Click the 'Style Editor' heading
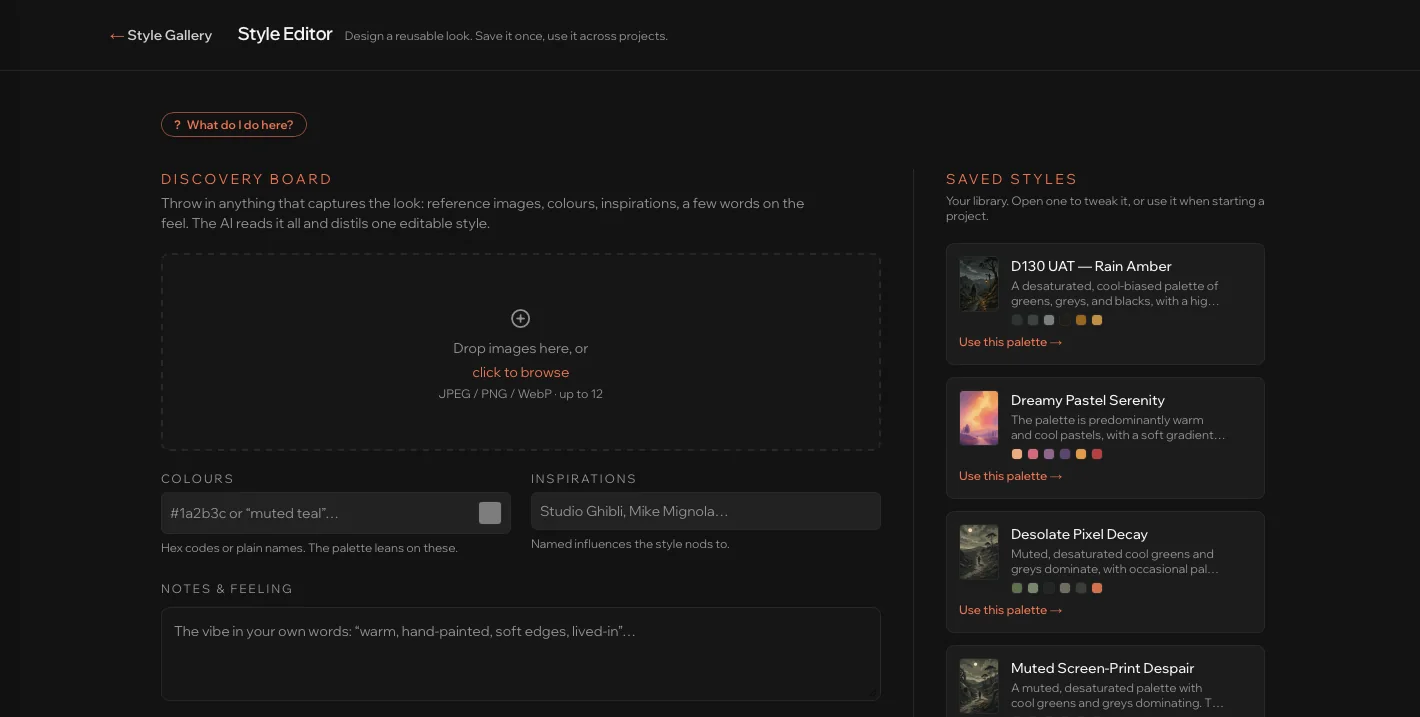The width and height of the screenshot is (1420, 717). click(x=285, y=34)
